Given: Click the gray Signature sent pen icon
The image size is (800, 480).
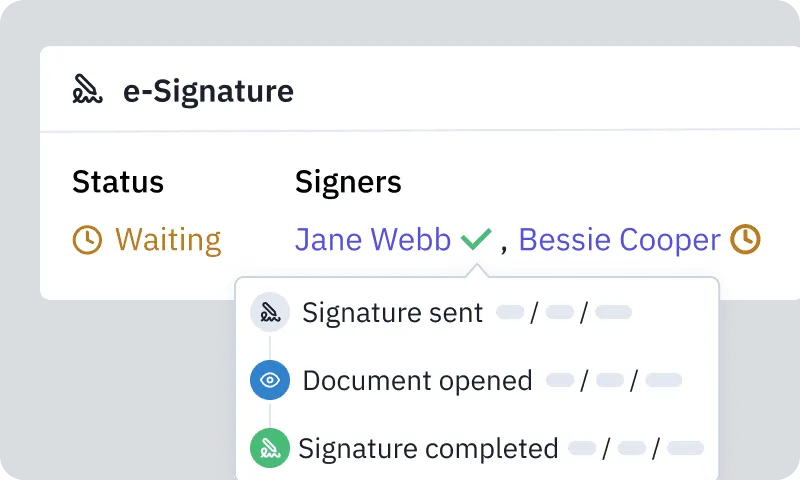Looking at the screenshot, I should point(270,312).
